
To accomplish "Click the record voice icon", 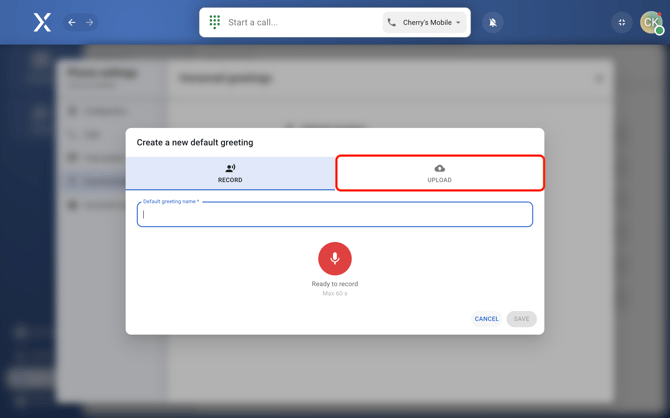I will 230,168.
